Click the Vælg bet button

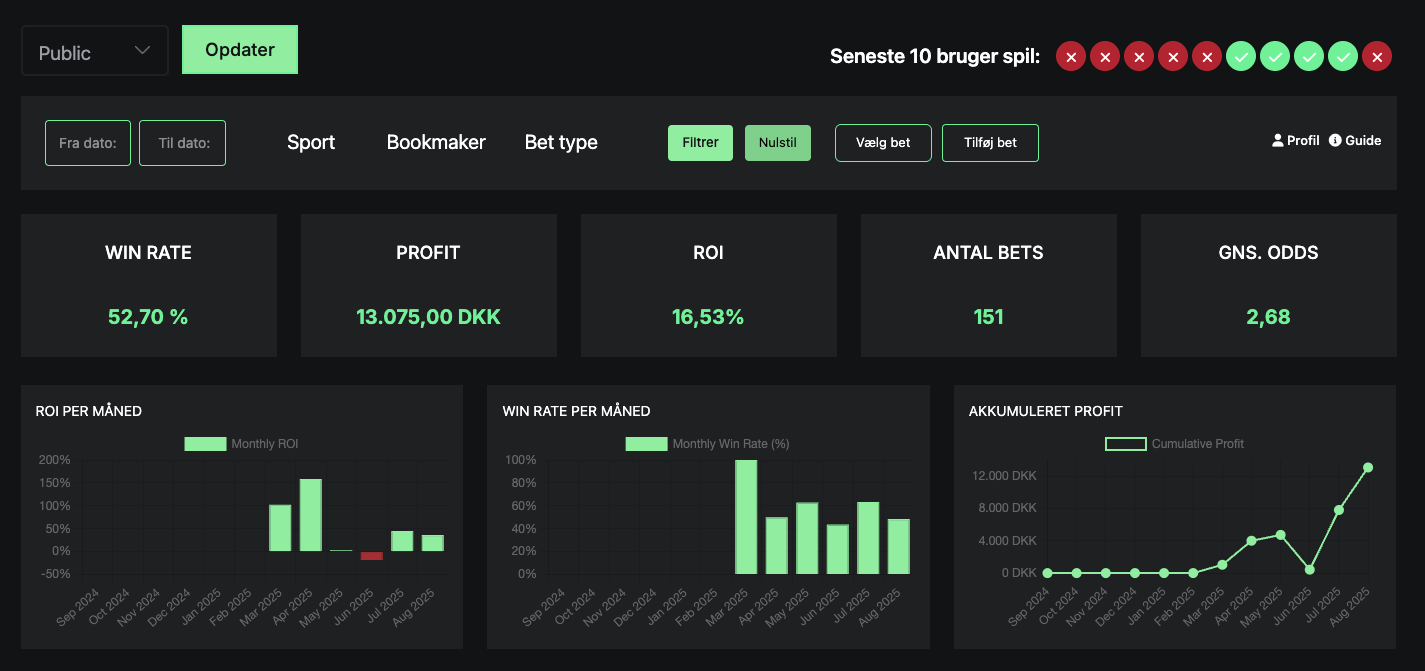pyautogui.click(x=883, y=143)
